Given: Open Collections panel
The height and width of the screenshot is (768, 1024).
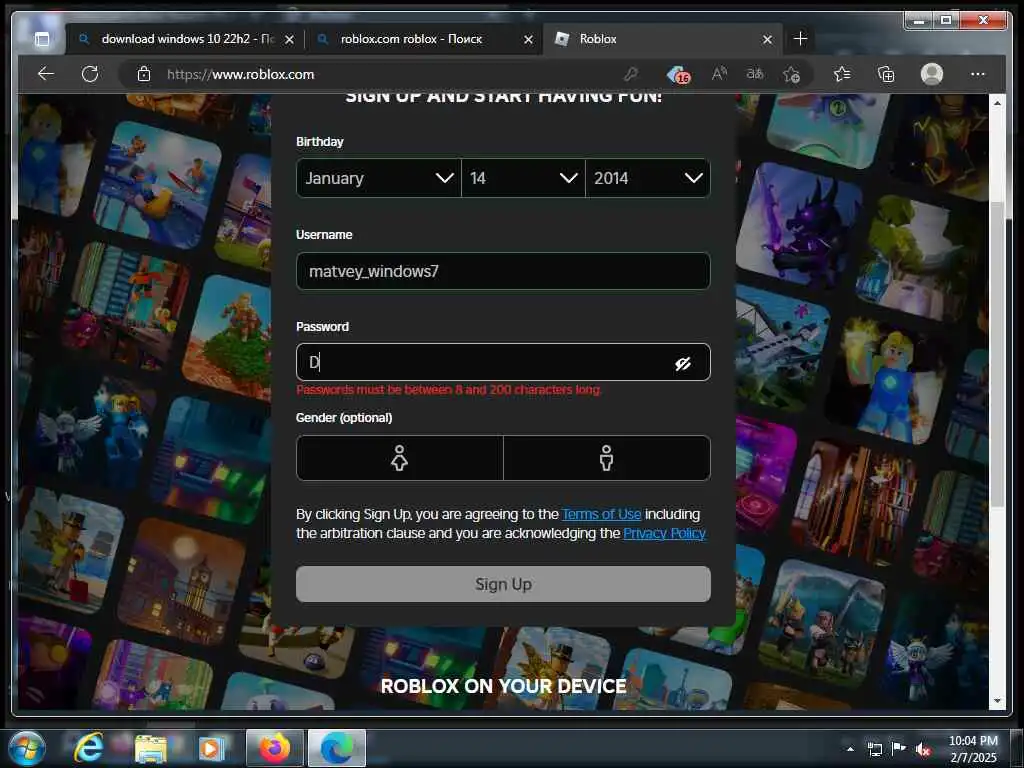Looking at the screenshot, I should point(886,74).
